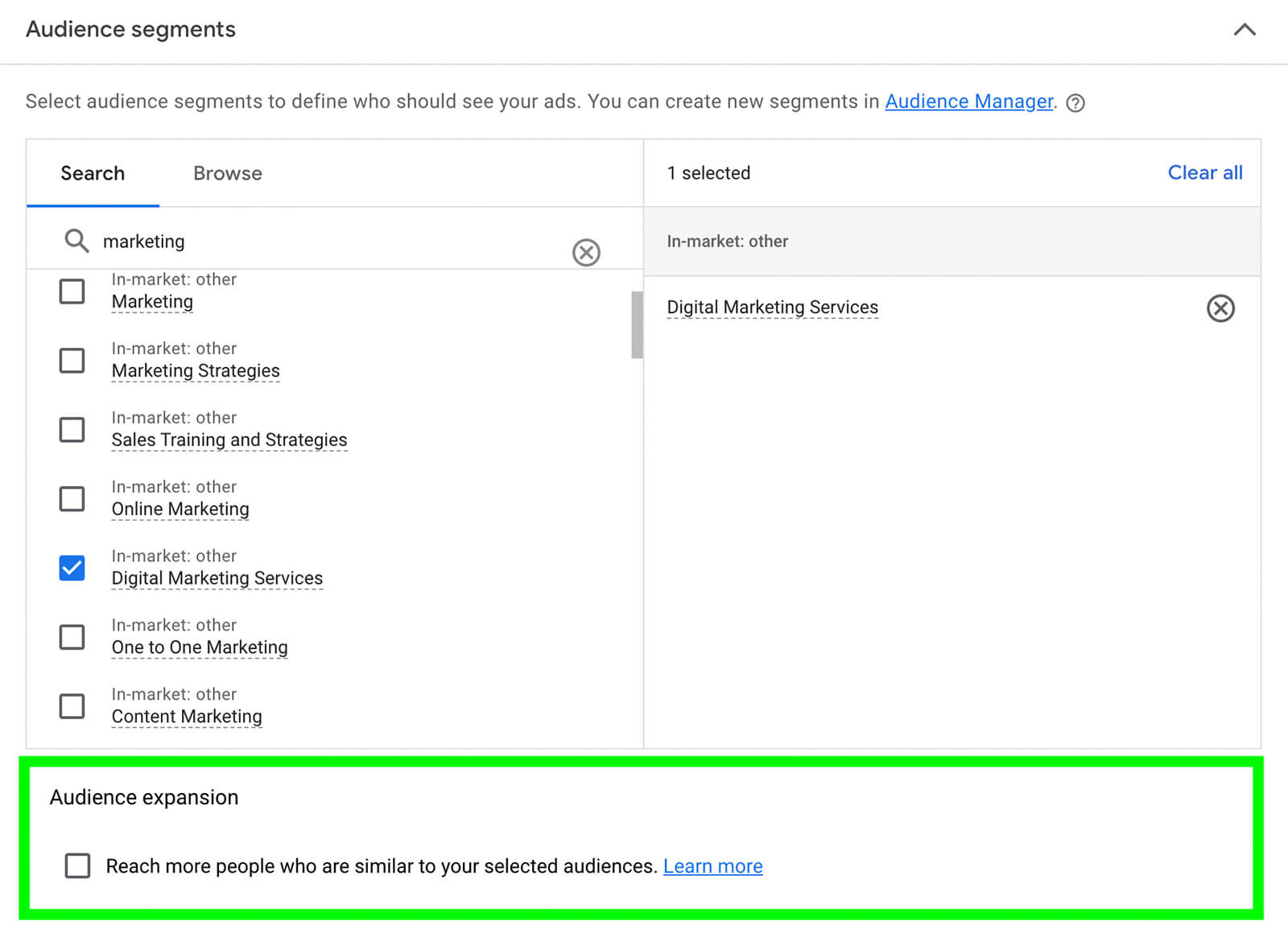Open the Learn more link
This screenshot has height=942, width=1288.
713,866
